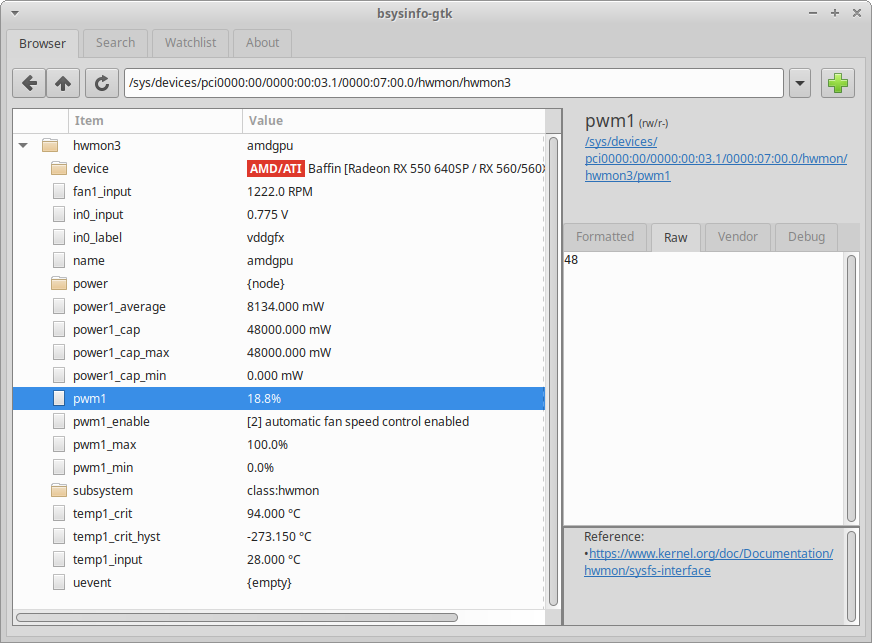Screen dimensions: 872x643
Task: Click the 100.0% value of pwm1_max
Action: pyautogui.click(x=267, y=444)
